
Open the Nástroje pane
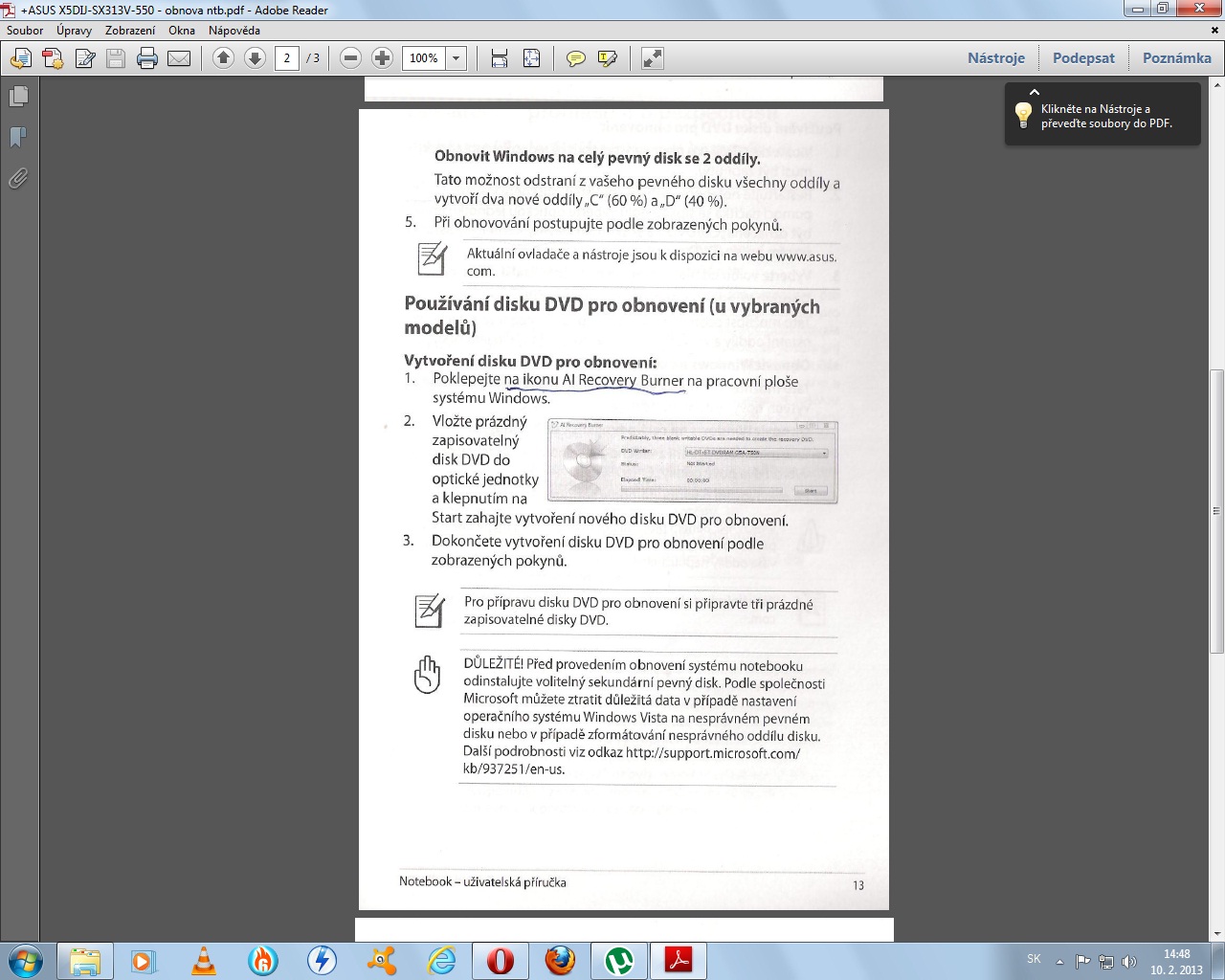point(996,58)
